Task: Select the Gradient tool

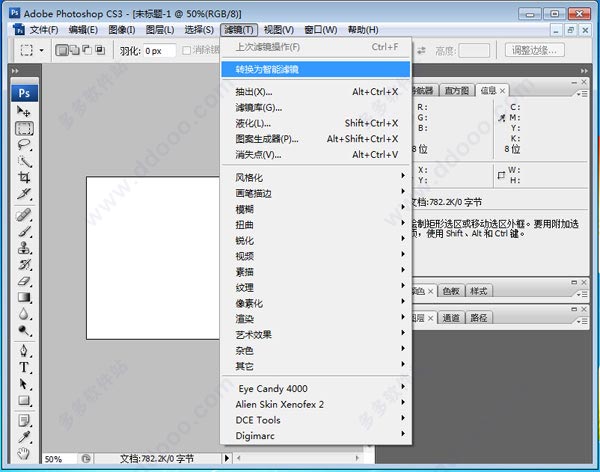Action: pos(24,297)
